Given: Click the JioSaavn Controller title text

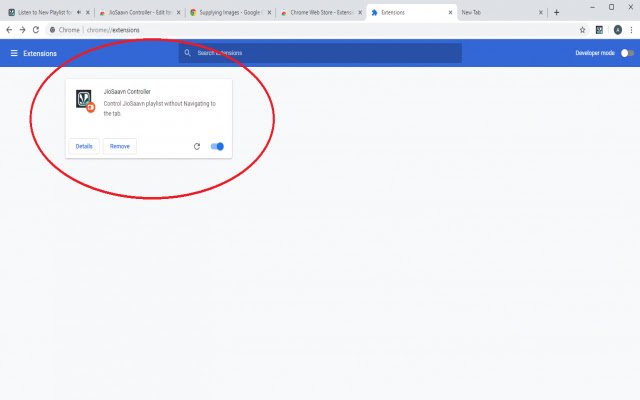Looking at the screenshot, I should point(127,91).
